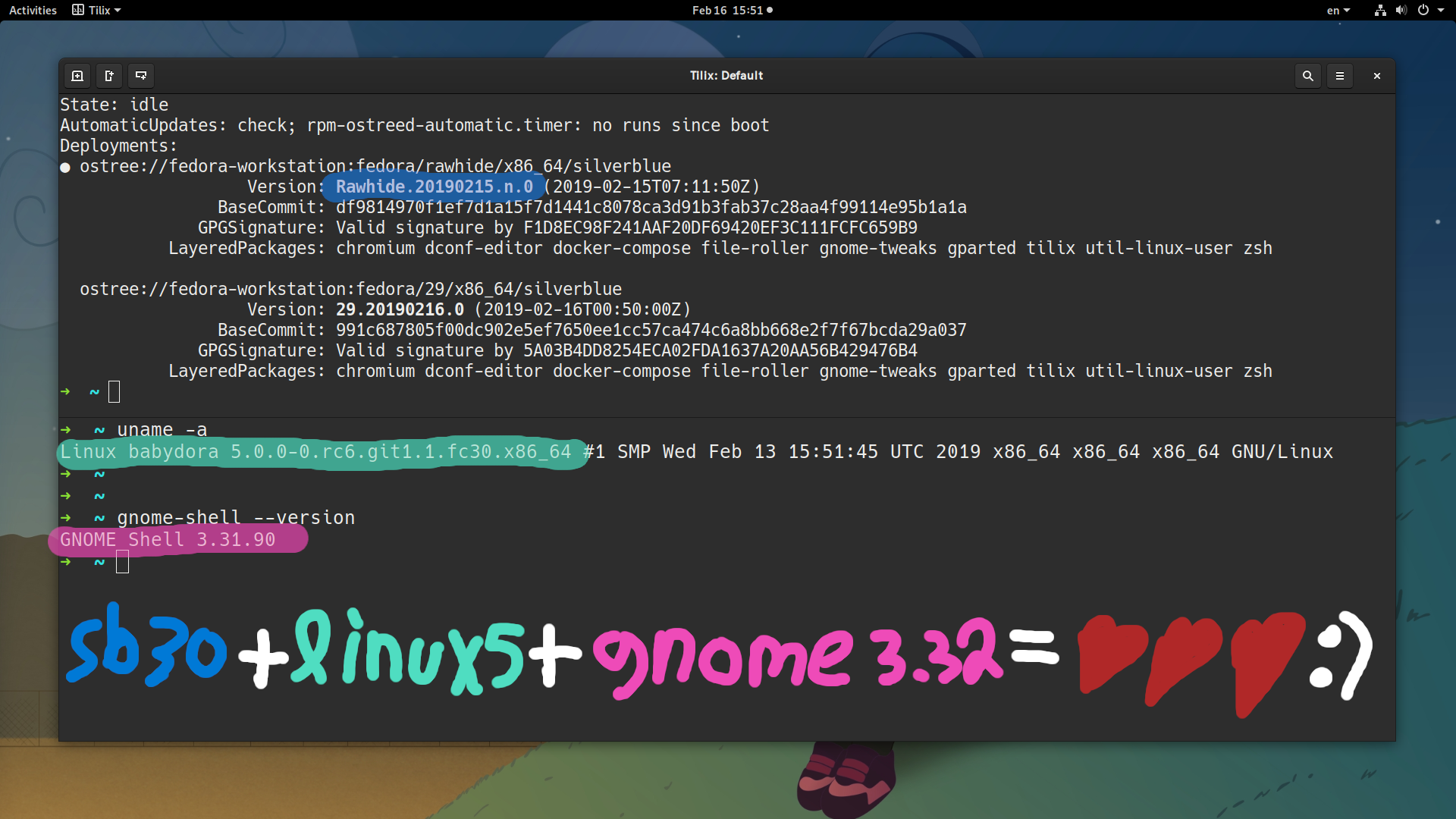Click the 'gnome-shell --version' command text
The width and height of the screenshot is (1456, 819).
click(236, 518)
